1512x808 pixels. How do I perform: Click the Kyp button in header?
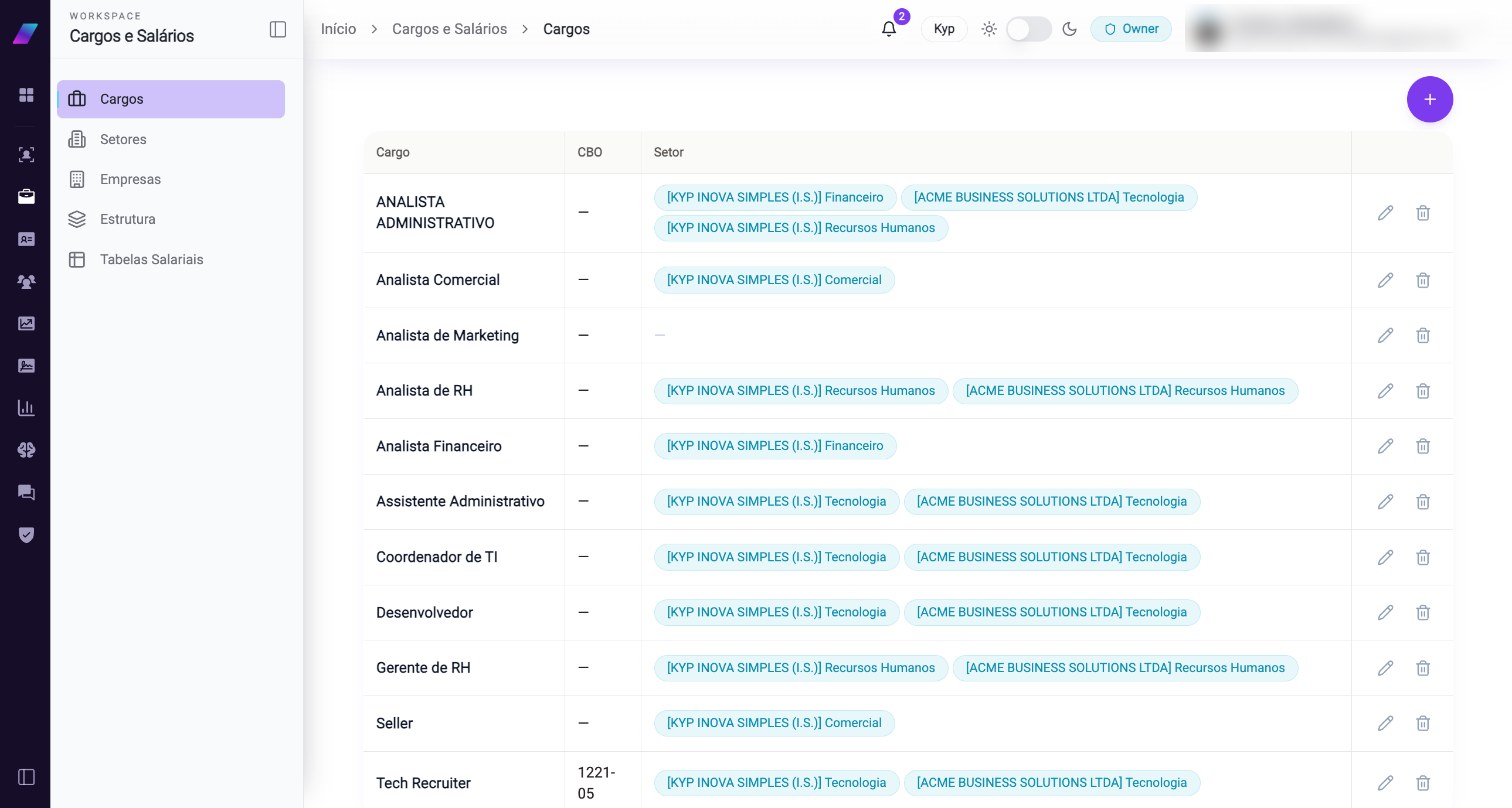click(x=944, y=29)
